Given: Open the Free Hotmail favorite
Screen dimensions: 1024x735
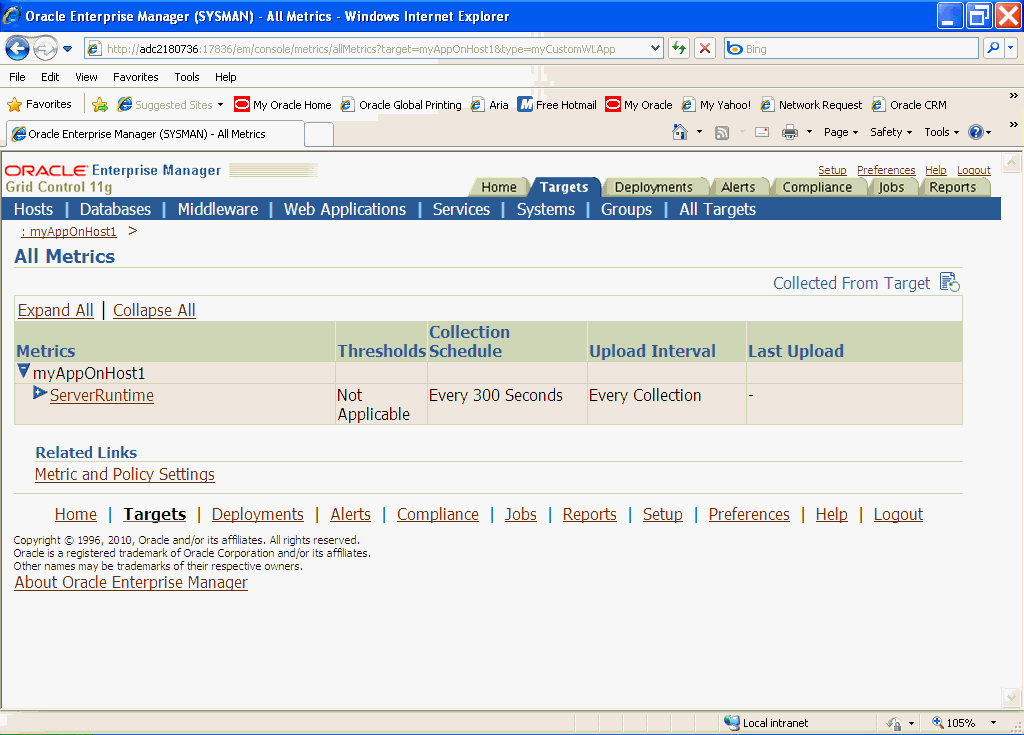Looking at the screenshot, I should [557, 105].
